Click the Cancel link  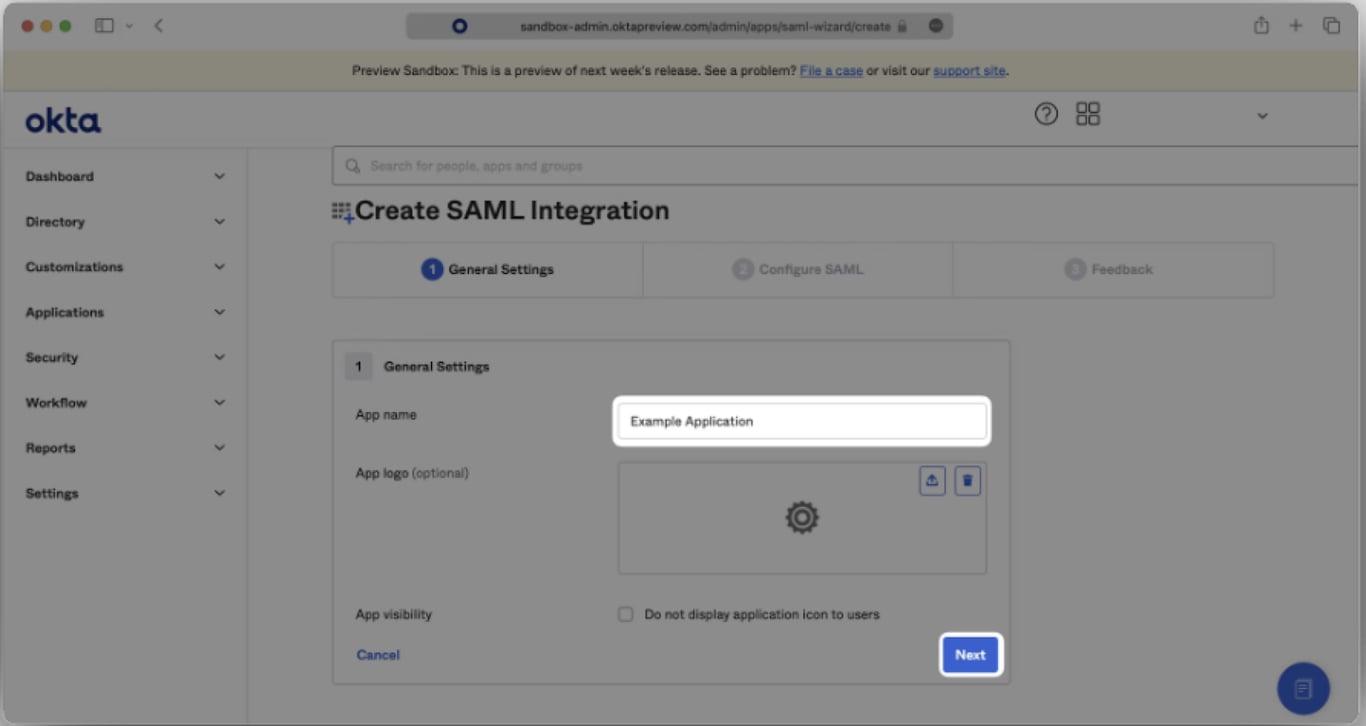378,655
